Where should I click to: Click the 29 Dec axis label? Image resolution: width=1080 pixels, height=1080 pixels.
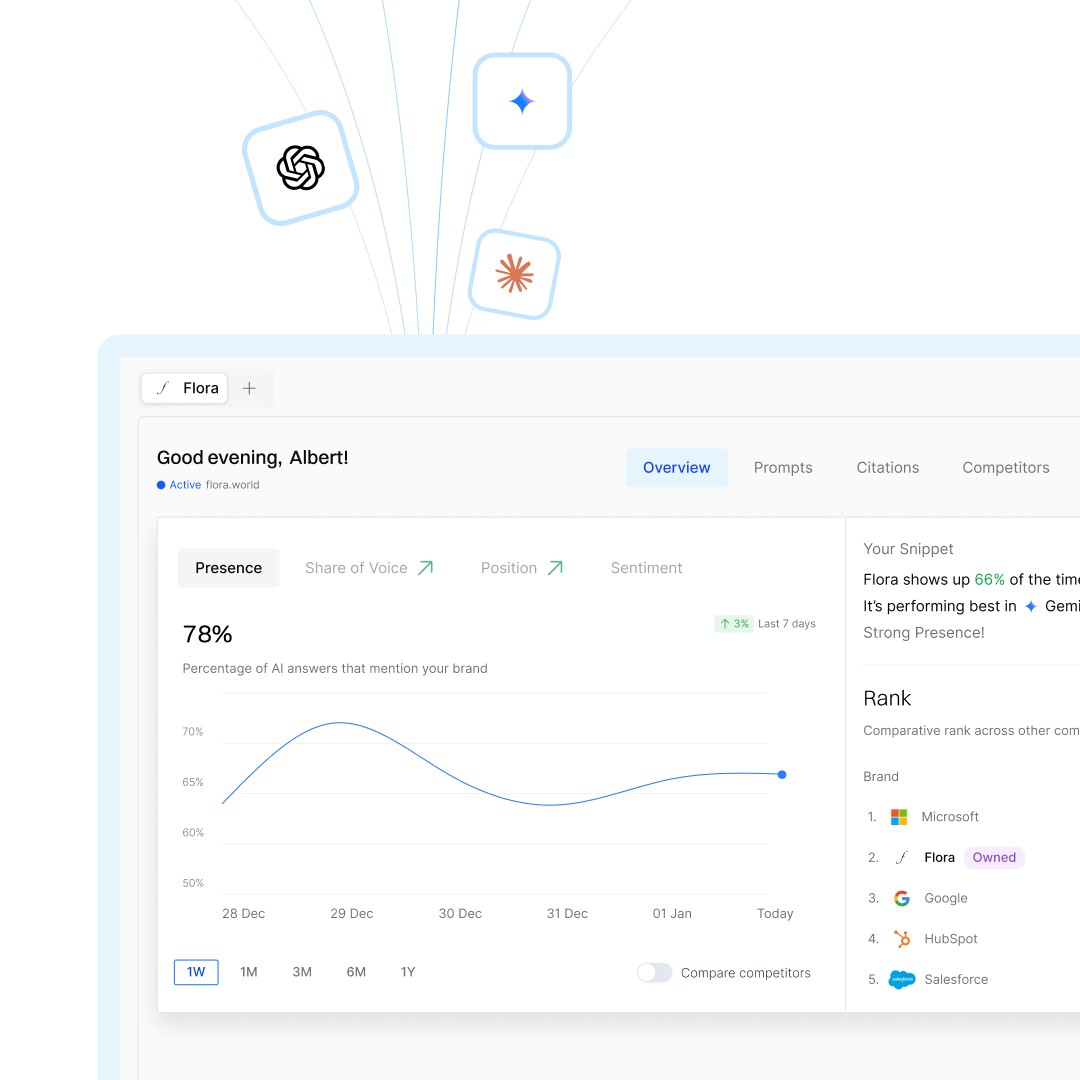(x=351, y=913)
